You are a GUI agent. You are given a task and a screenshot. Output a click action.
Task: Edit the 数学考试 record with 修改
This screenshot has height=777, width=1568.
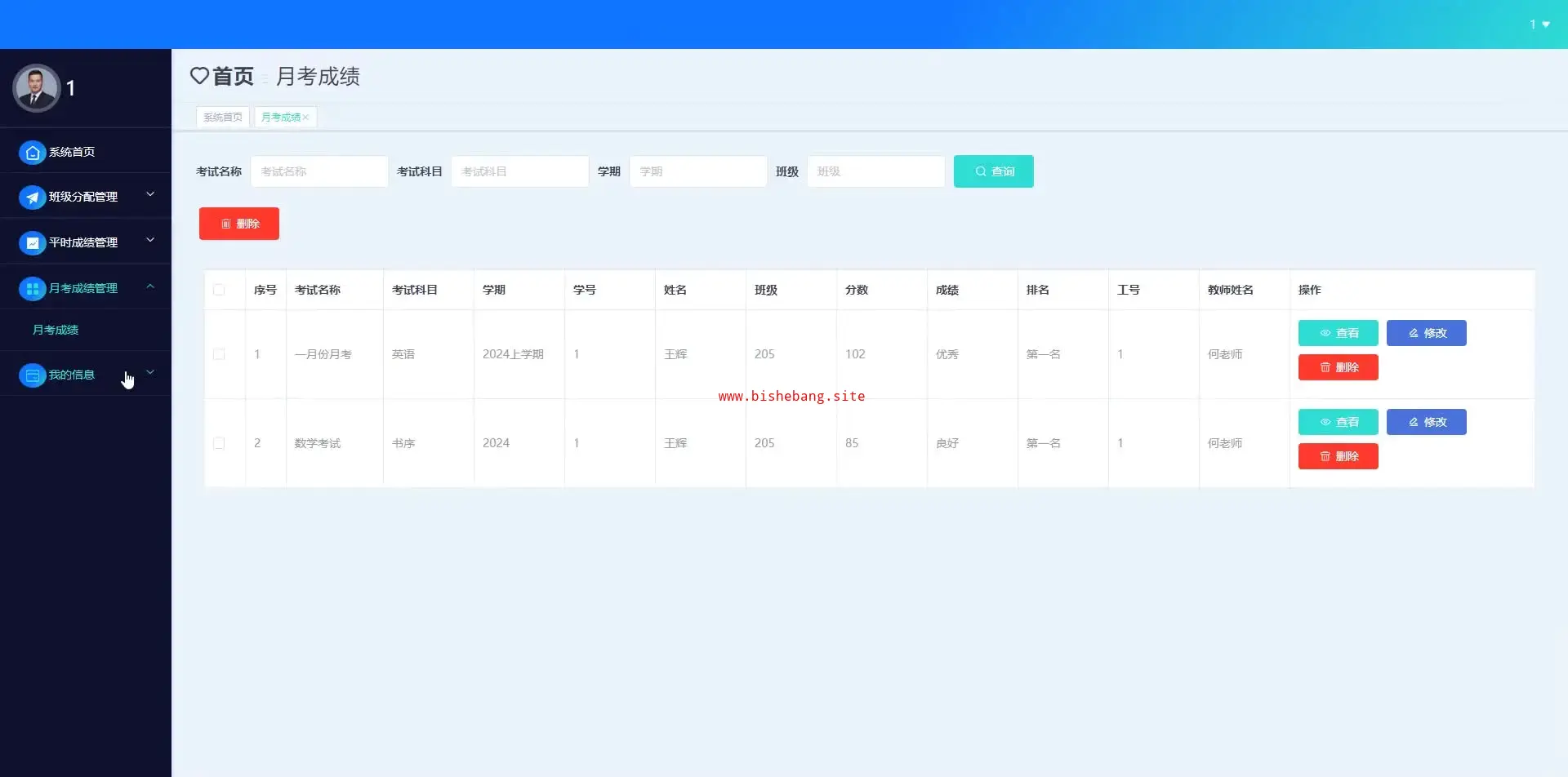click(x=1427, y=422)
